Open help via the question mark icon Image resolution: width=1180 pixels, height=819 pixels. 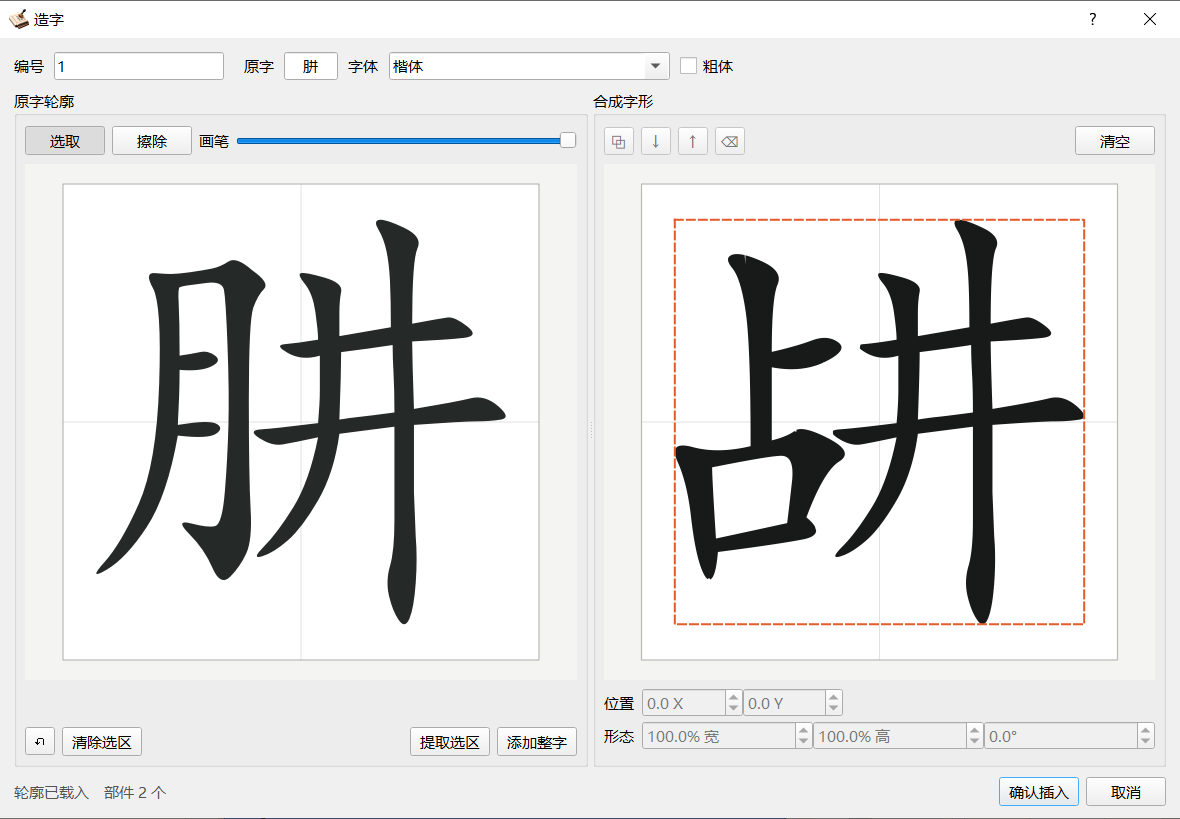point(1093,19)
